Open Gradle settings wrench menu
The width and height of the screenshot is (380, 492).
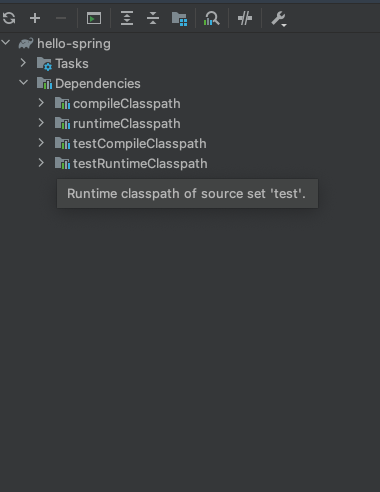coord(279,19)
